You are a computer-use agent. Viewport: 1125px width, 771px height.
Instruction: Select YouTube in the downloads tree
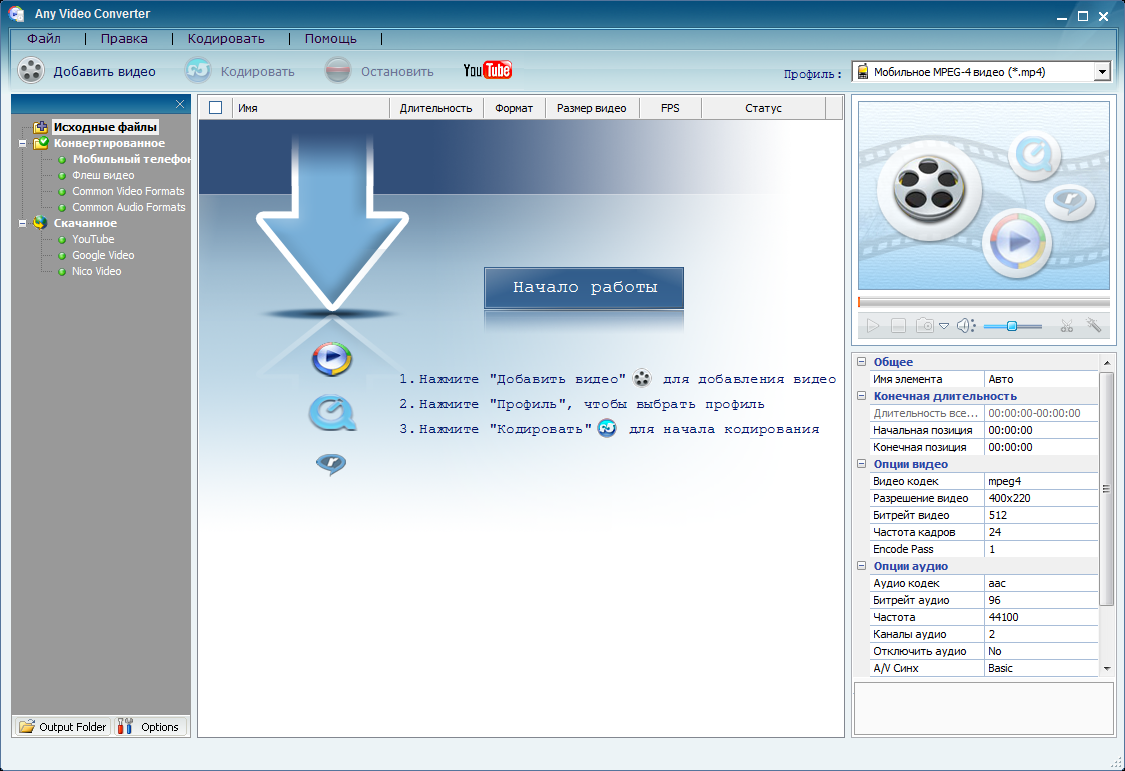click(x=93, y=239)
